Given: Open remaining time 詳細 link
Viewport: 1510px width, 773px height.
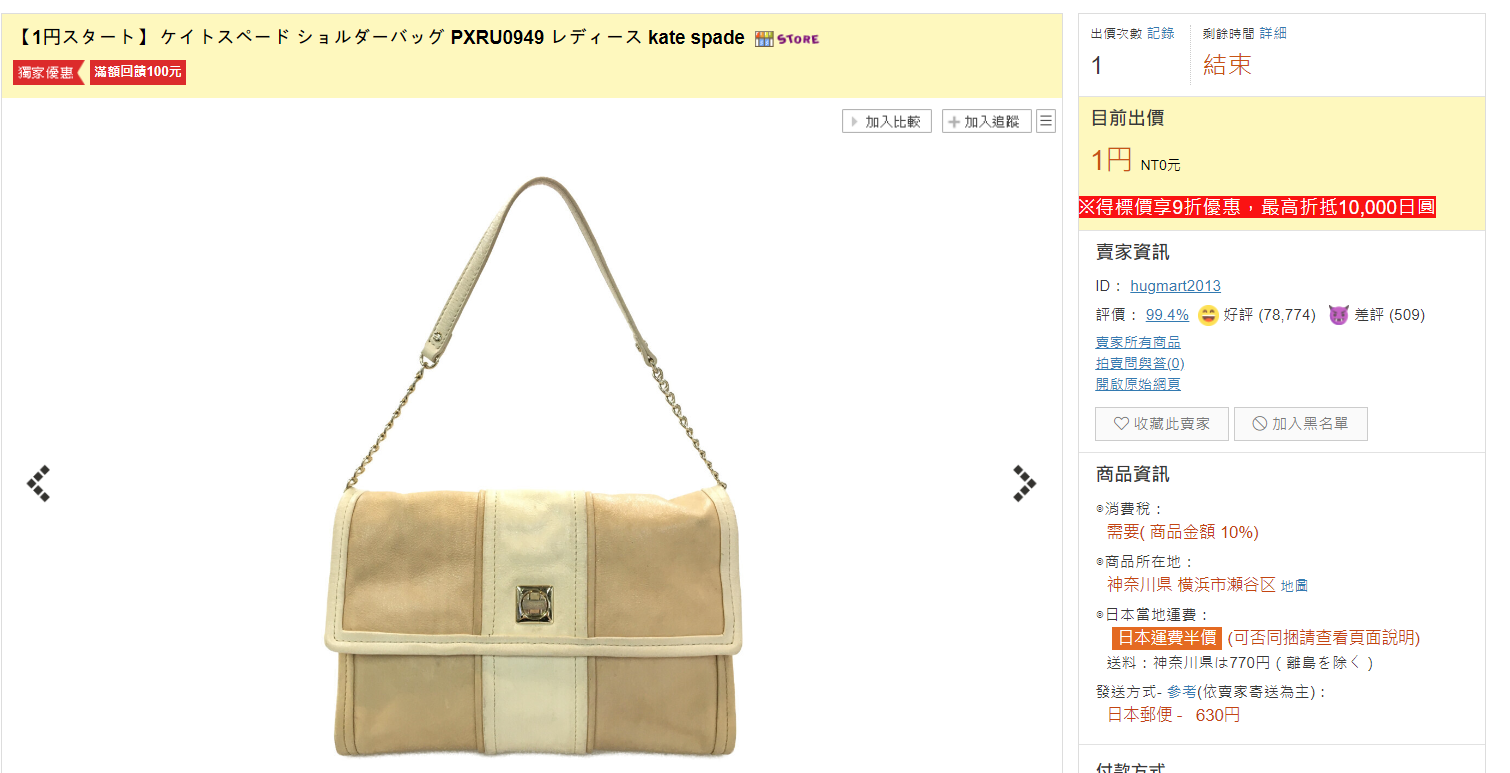Looking at the screenshot, I should (1273, 33).
